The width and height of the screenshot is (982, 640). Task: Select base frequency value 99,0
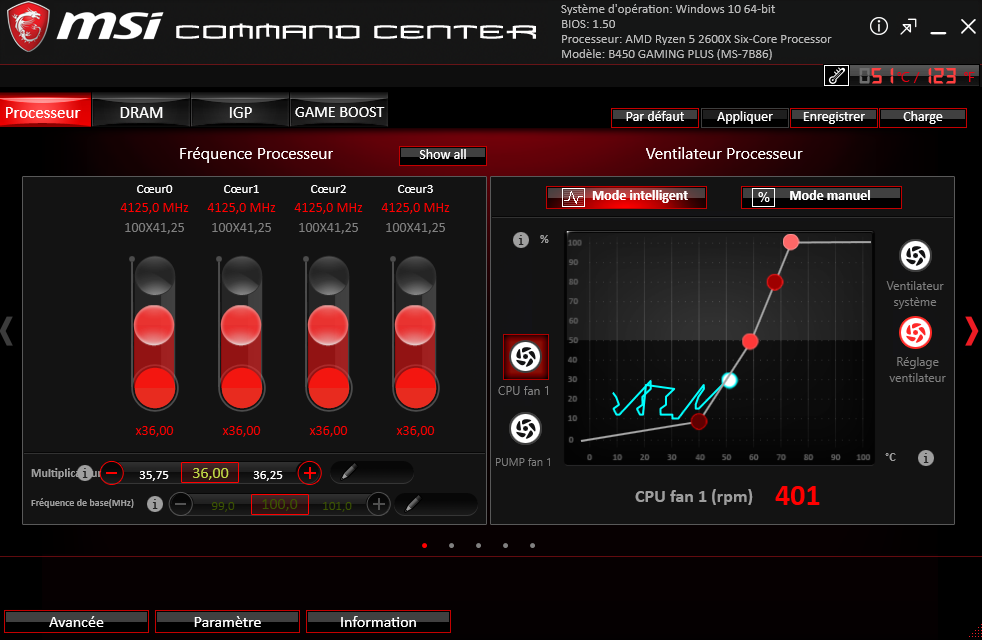click(223, 506)
